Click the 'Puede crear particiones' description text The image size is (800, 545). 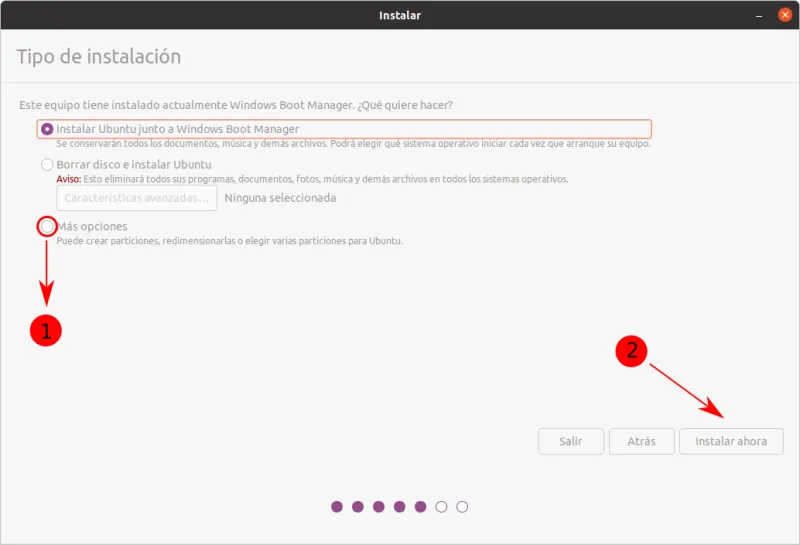click(x=229, y=241)
